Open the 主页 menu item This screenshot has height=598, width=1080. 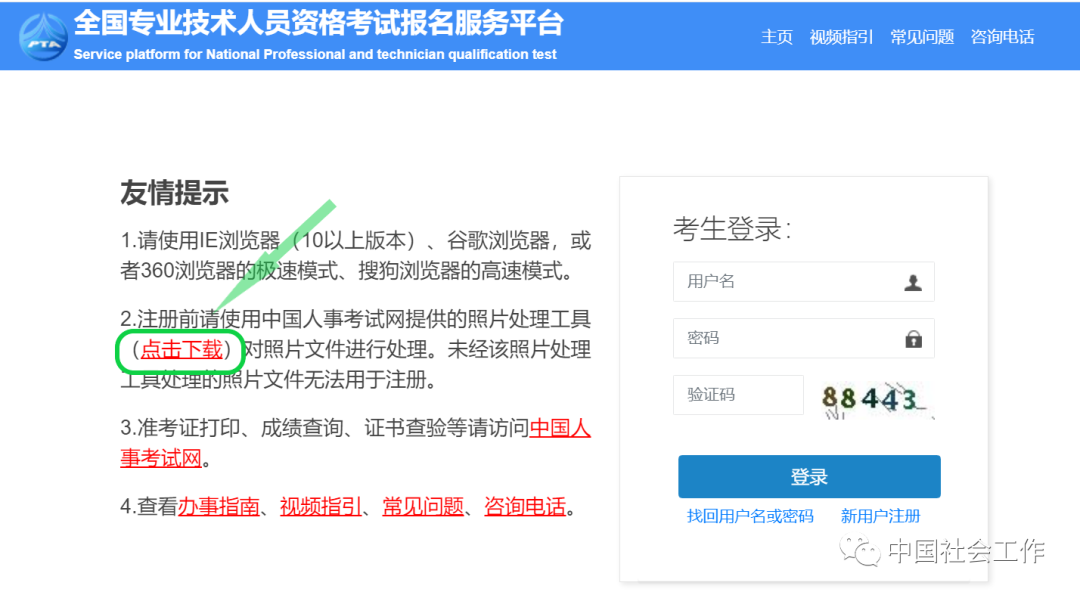[776, 37]
